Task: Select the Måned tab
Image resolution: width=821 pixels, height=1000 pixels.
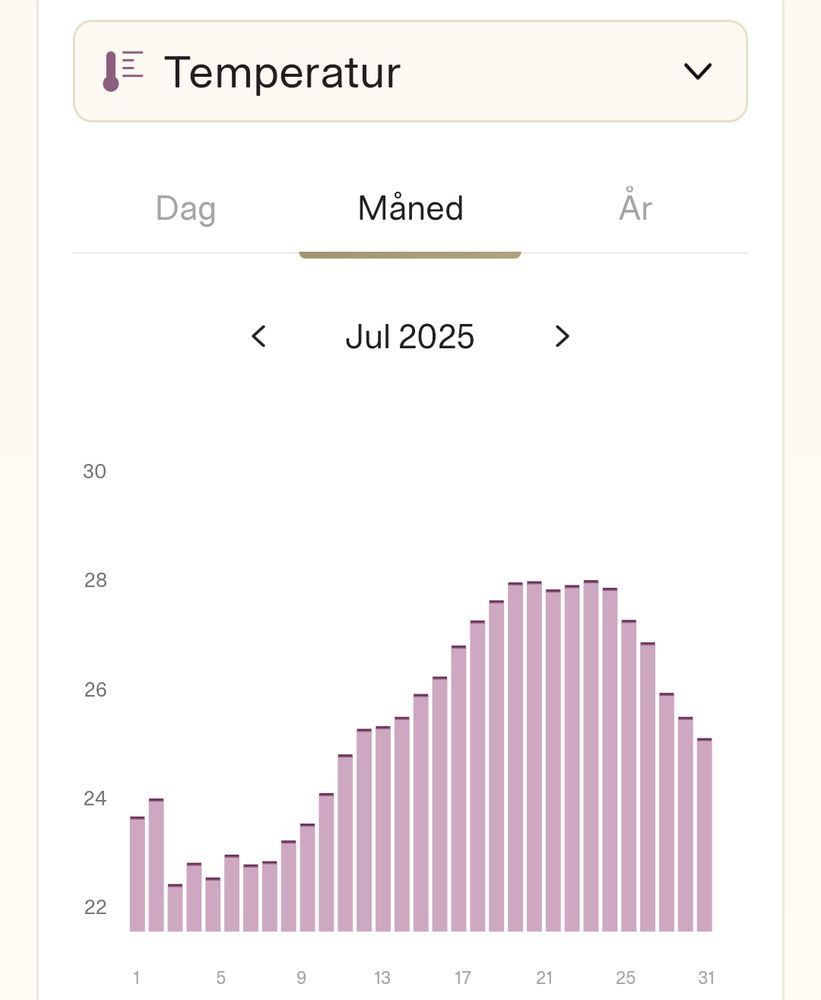Action: [410, 209]
